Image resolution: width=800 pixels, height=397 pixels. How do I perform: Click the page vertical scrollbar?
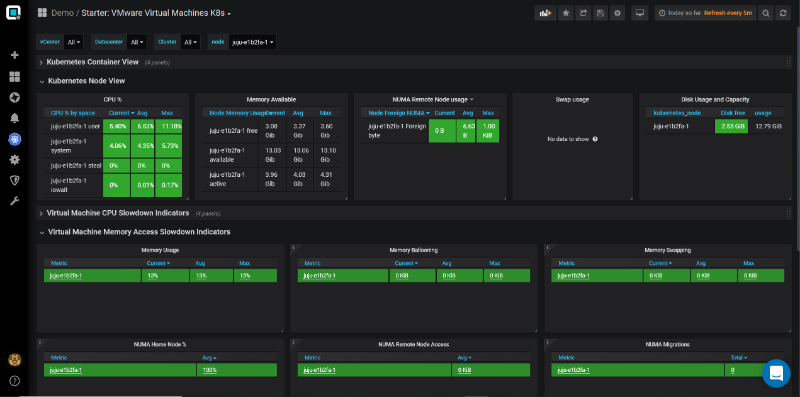coord(797,138)
